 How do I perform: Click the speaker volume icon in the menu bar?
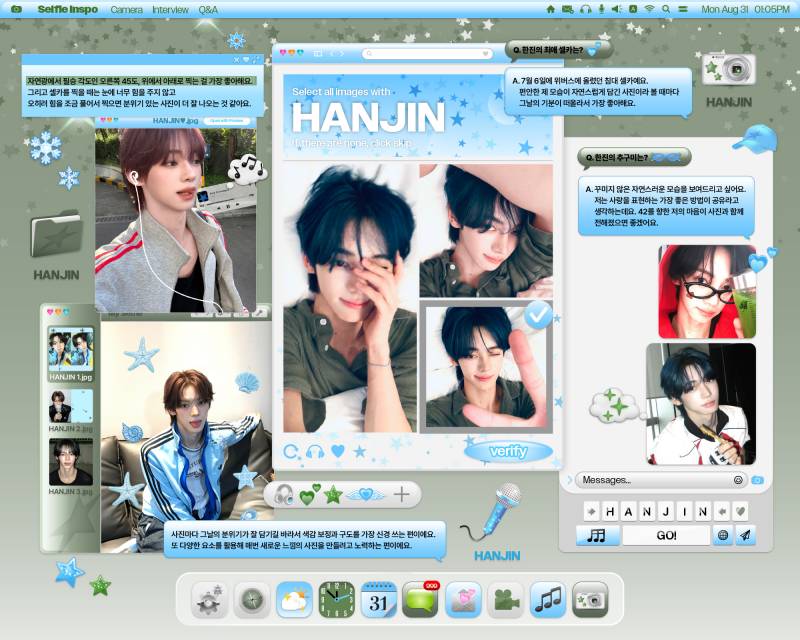(x=617, y=9)
